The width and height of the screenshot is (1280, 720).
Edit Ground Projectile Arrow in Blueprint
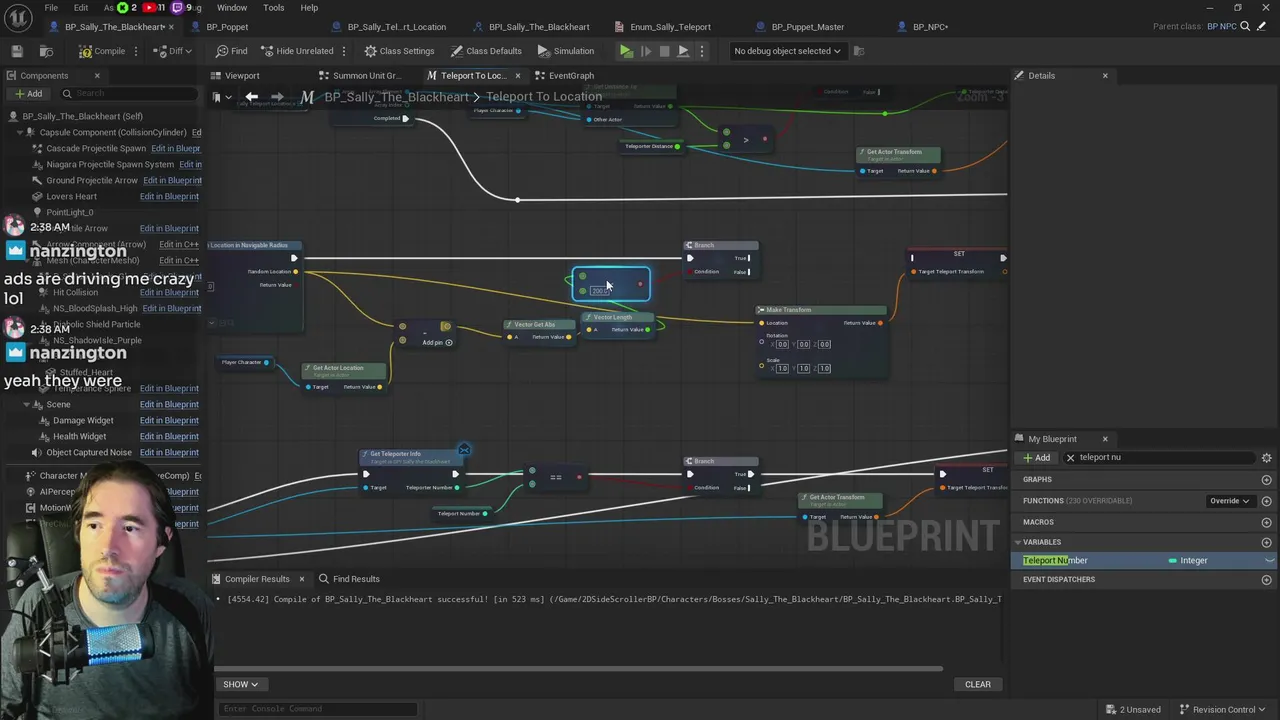click(x=172, y=180)
